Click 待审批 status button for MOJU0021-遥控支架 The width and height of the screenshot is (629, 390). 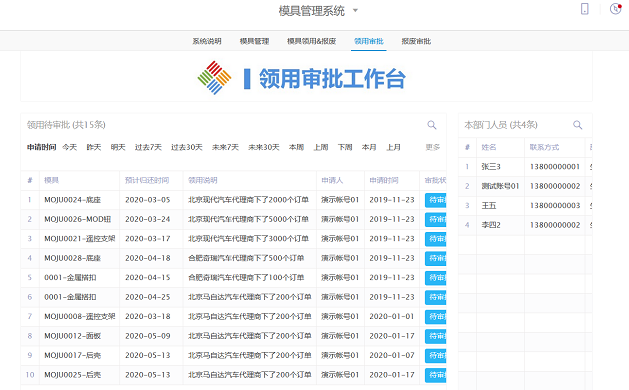(x=436, y=239)
